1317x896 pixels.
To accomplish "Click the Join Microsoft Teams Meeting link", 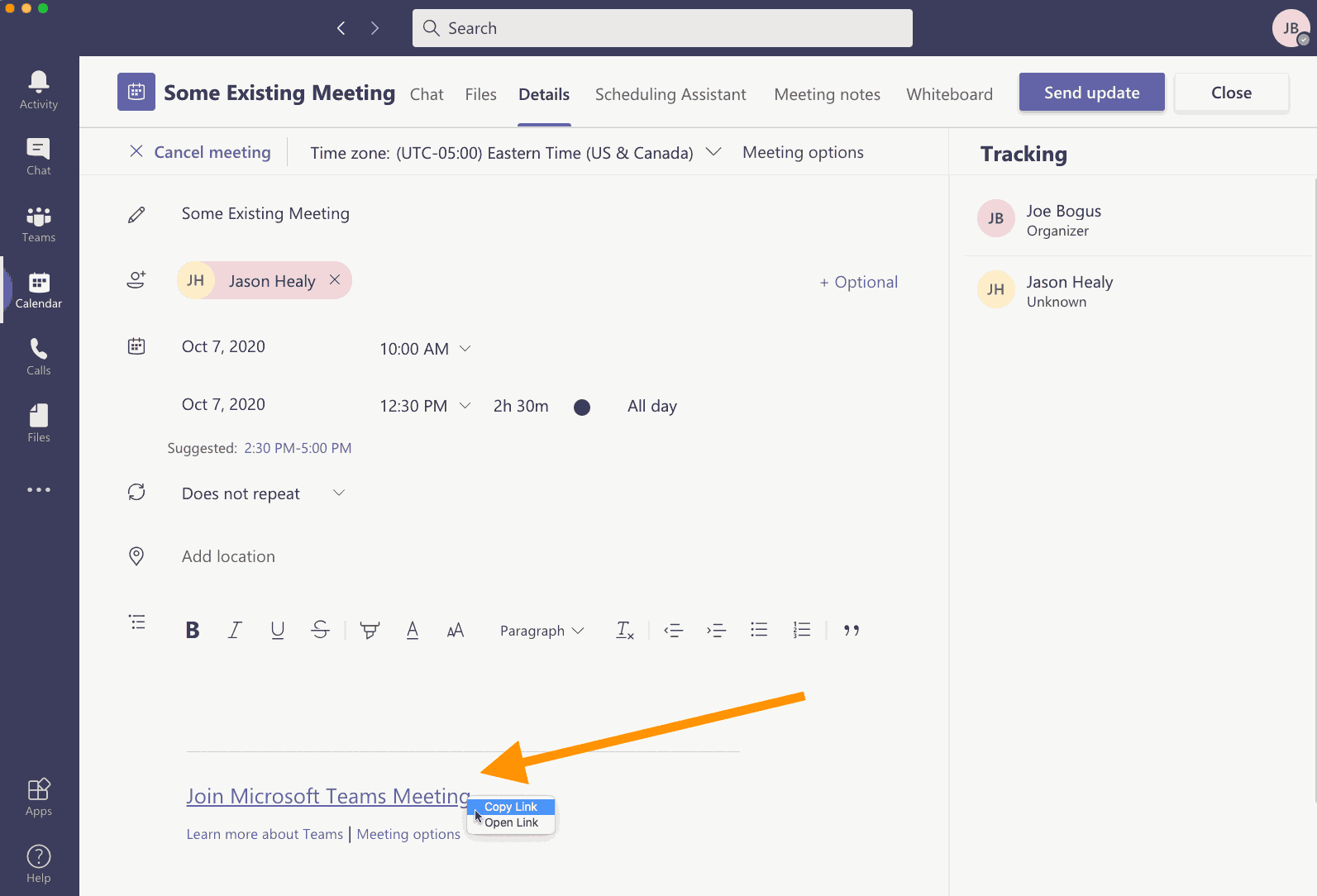I will point(328,796).
